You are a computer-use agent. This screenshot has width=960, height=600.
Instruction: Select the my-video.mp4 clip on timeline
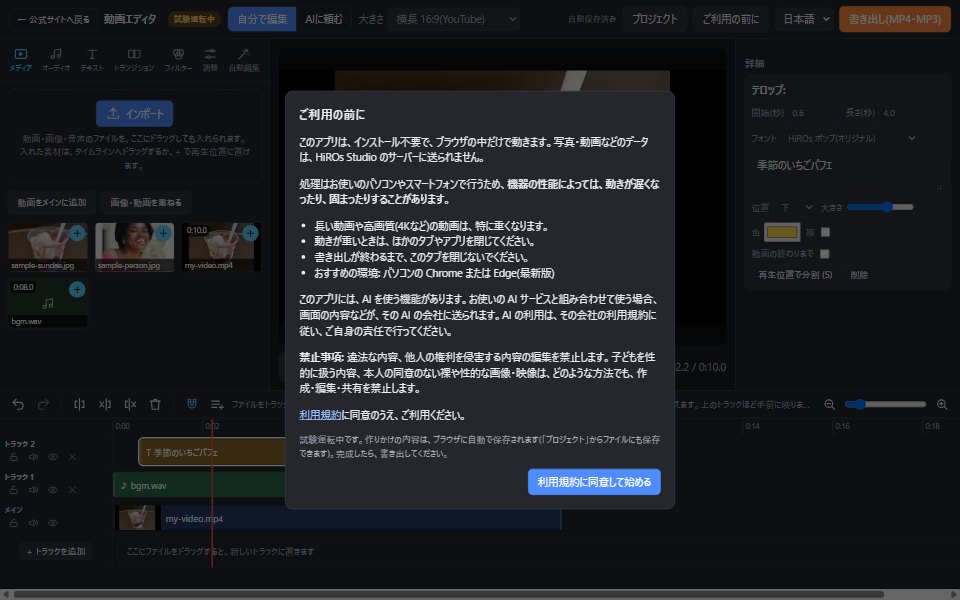coord(337,519)
